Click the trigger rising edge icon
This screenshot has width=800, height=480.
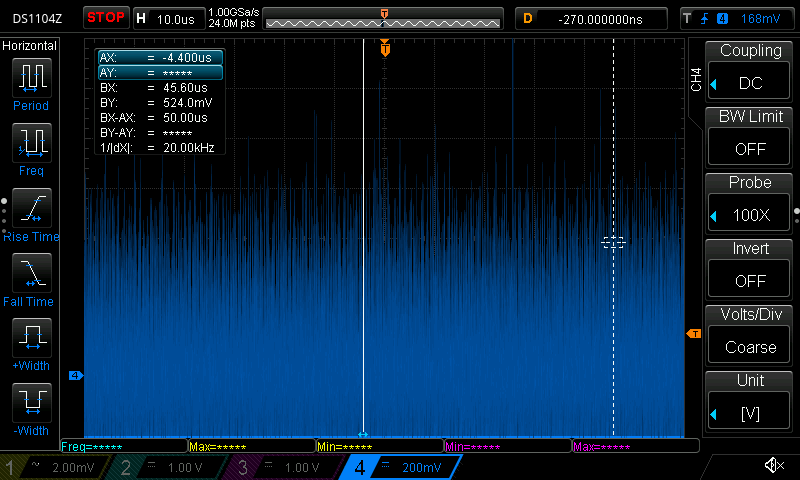(x=705, y=19)
